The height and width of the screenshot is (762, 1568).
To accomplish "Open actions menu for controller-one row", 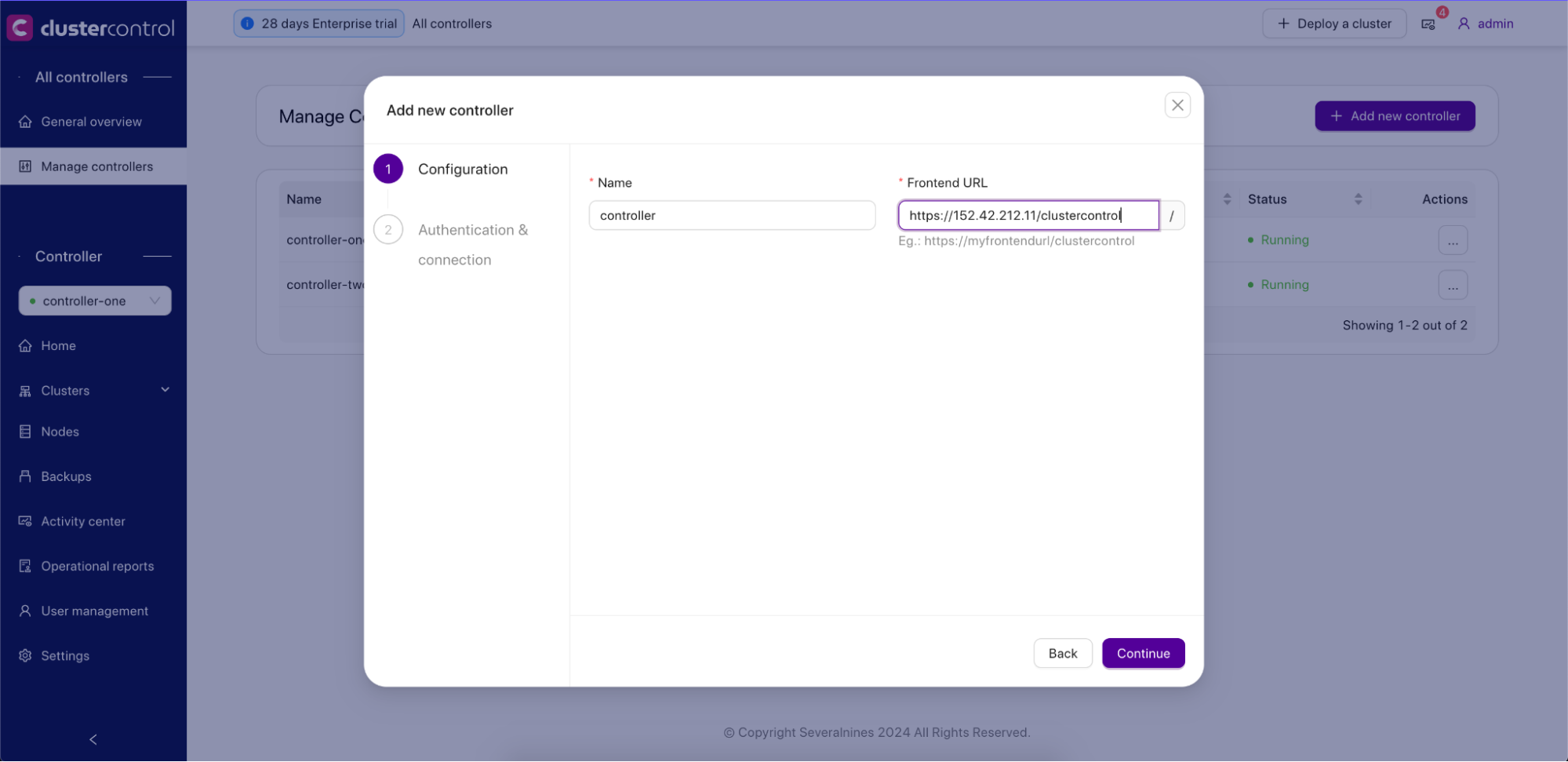I will point(1453,240).
